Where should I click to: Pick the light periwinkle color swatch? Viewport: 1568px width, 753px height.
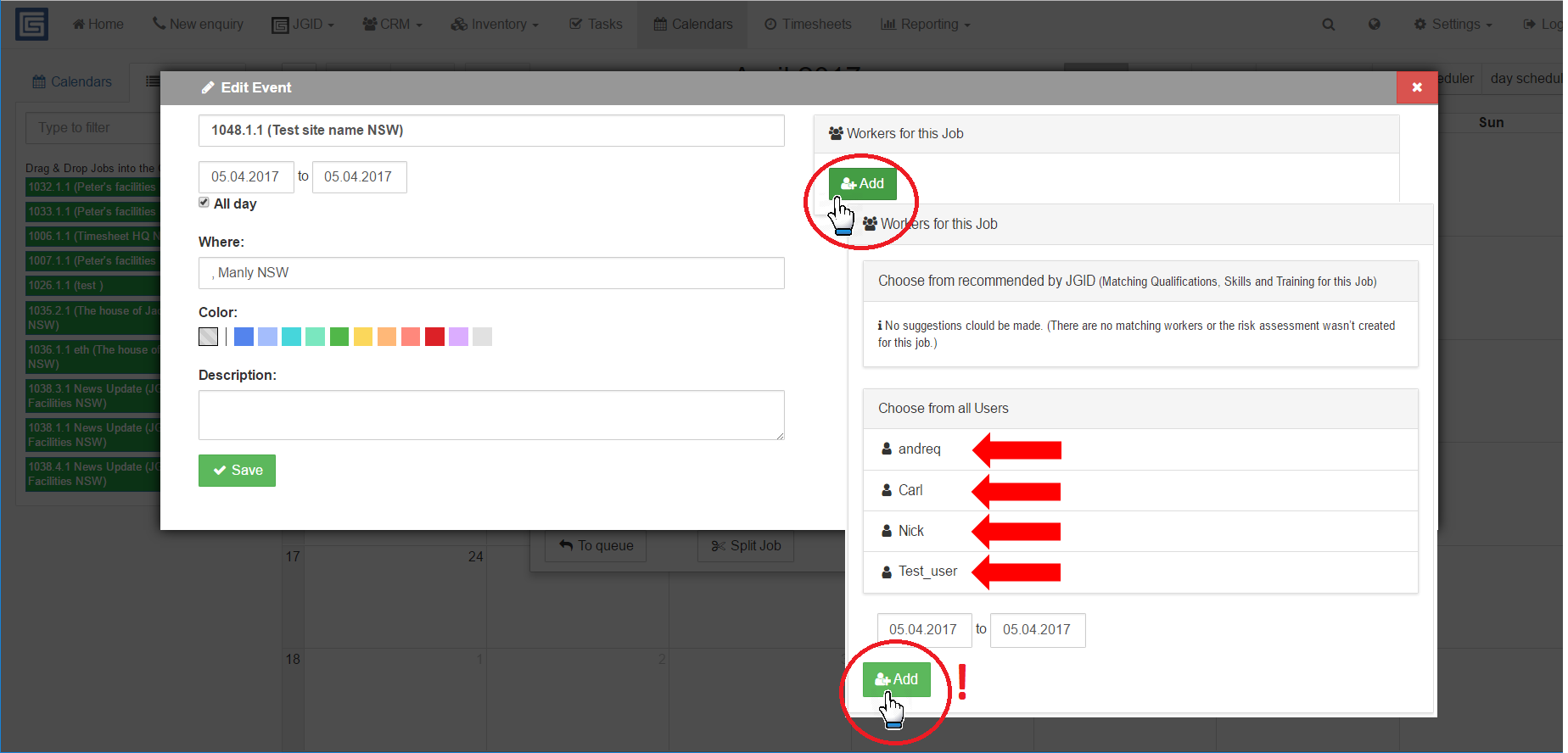coord(267,337)
